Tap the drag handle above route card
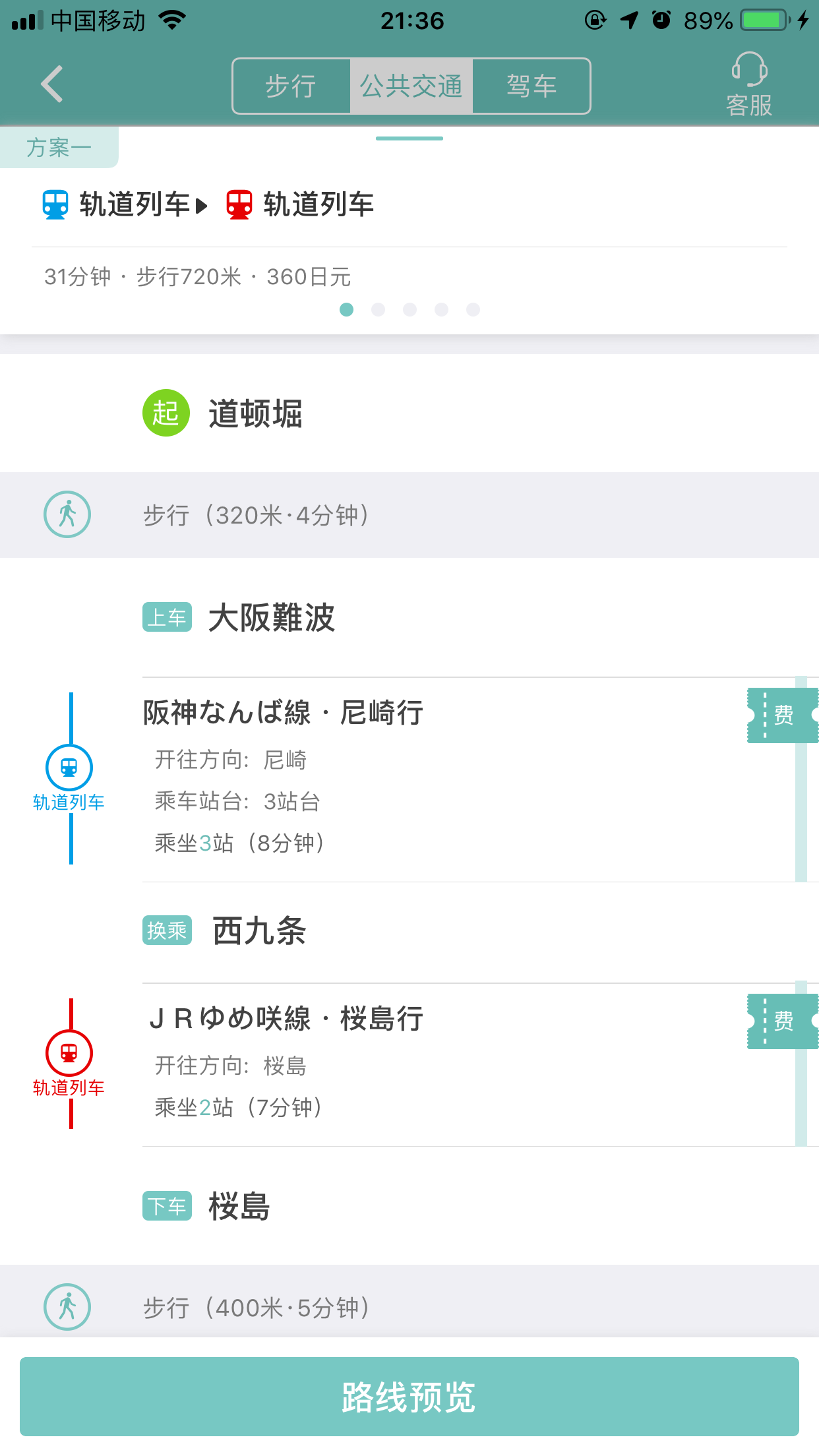The height and width of the screenshot is (1456, 819). pos(409,138)
